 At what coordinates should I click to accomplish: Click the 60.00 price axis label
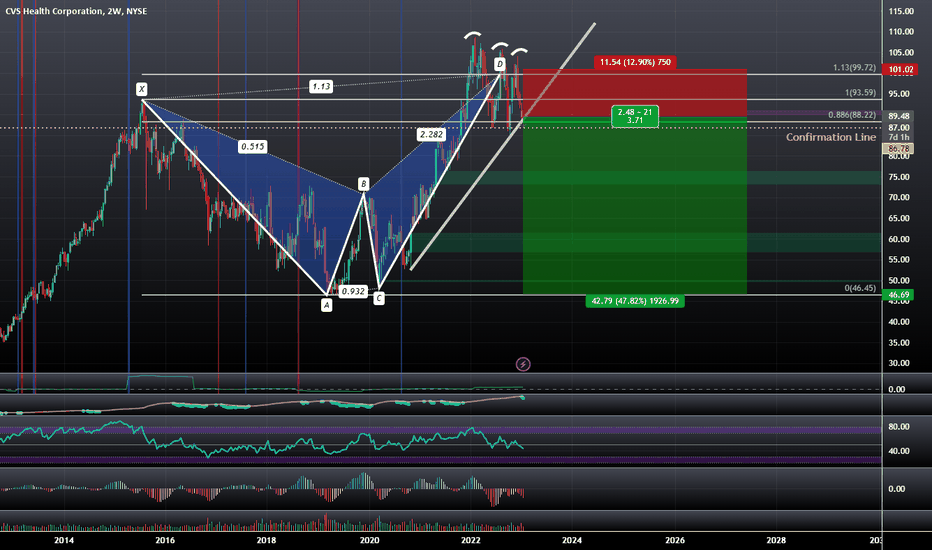point(899,239)
